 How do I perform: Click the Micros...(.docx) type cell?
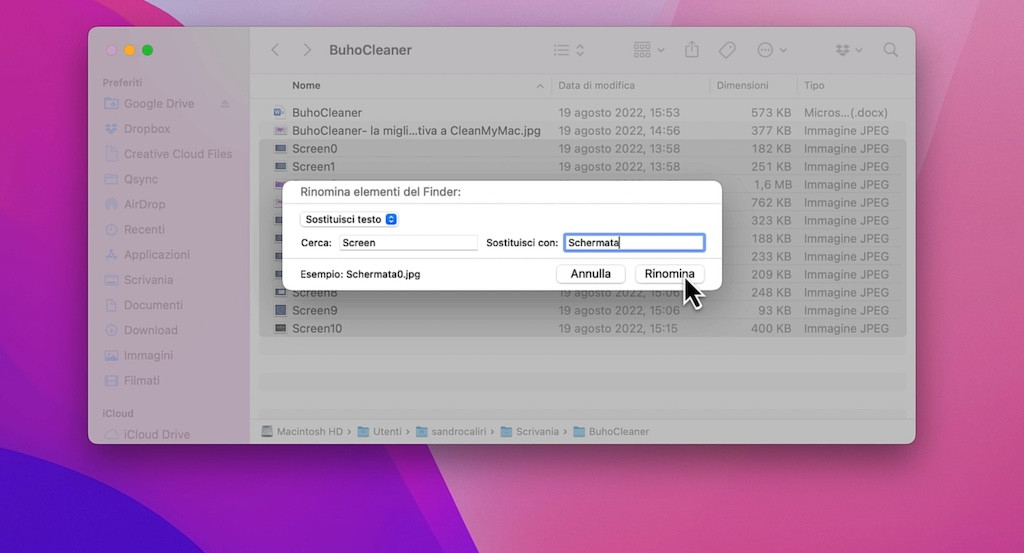click(846, 112)
